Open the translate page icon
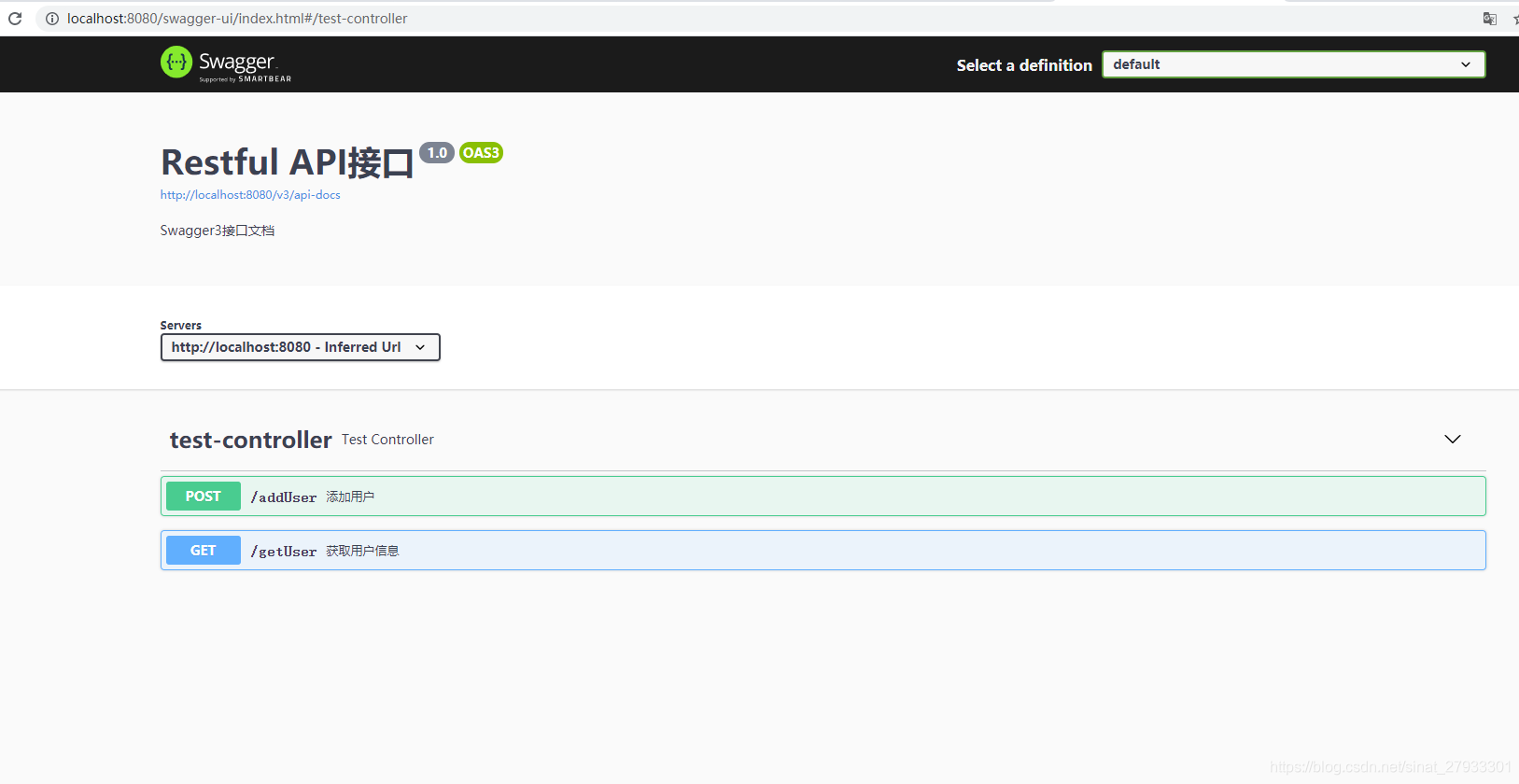Screen dimensions: 1519x784 pos(1490,19)
